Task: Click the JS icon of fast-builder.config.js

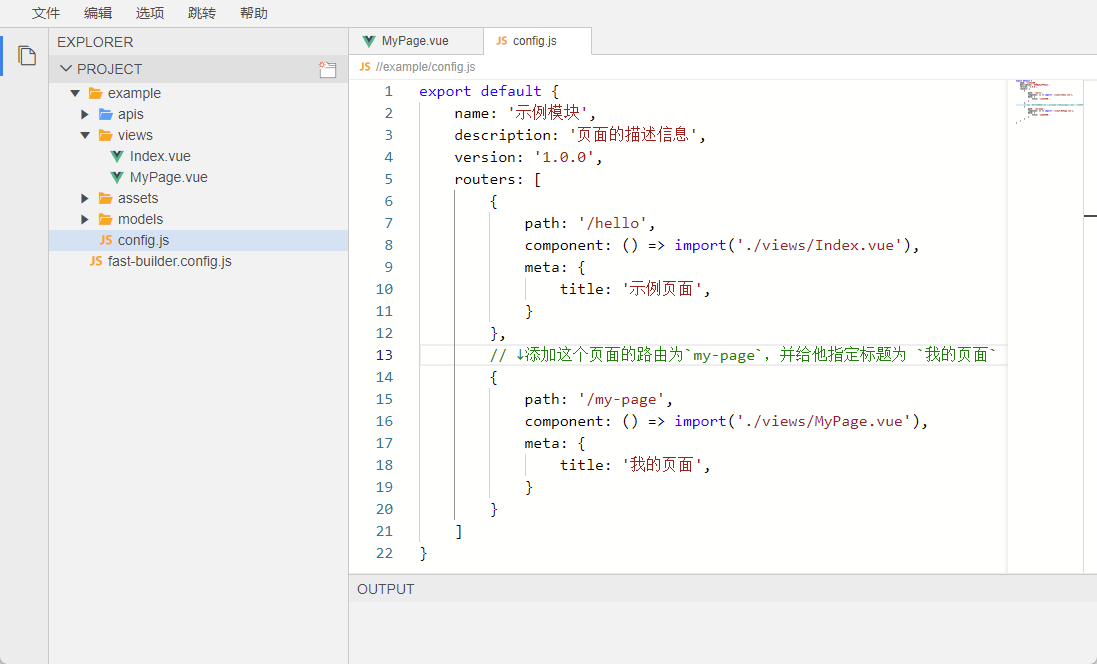Action: point(96,261)
